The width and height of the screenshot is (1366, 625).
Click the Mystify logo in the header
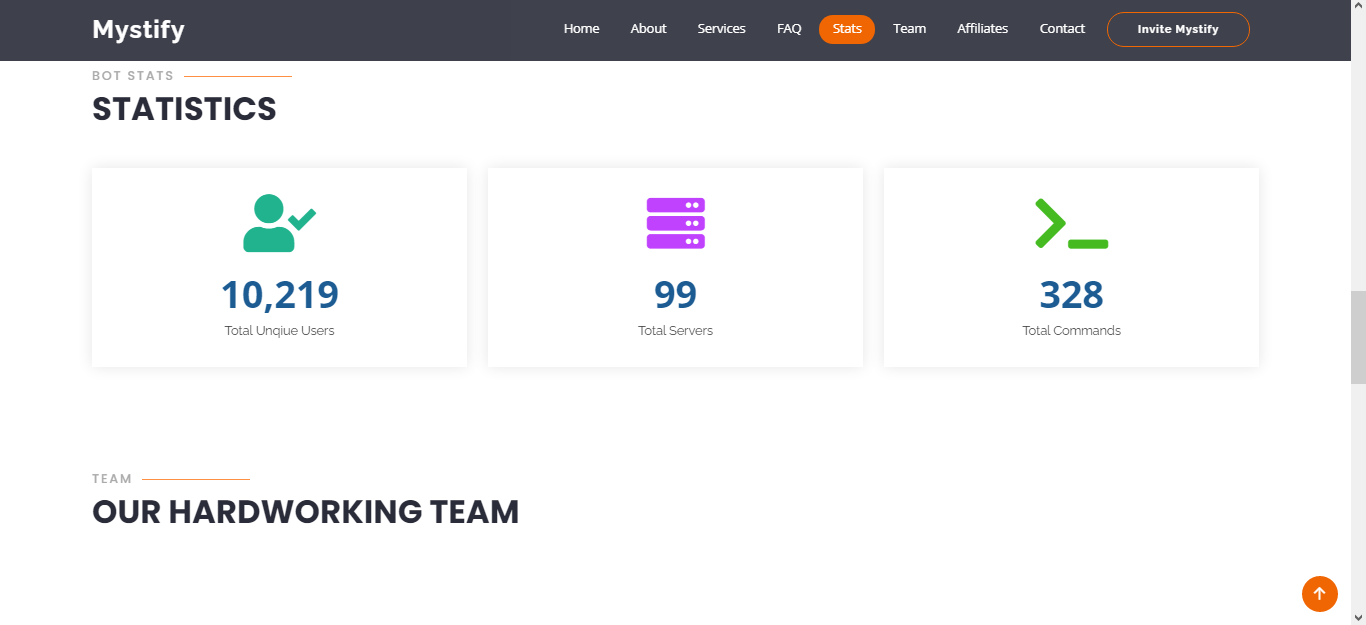click(138, 30)
